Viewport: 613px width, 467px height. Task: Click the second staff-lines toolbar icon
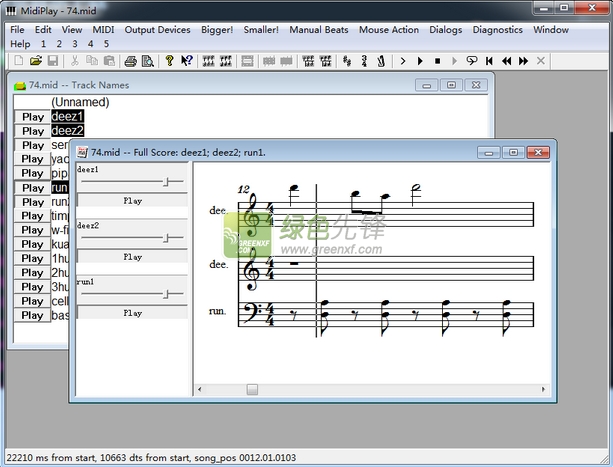226,61
